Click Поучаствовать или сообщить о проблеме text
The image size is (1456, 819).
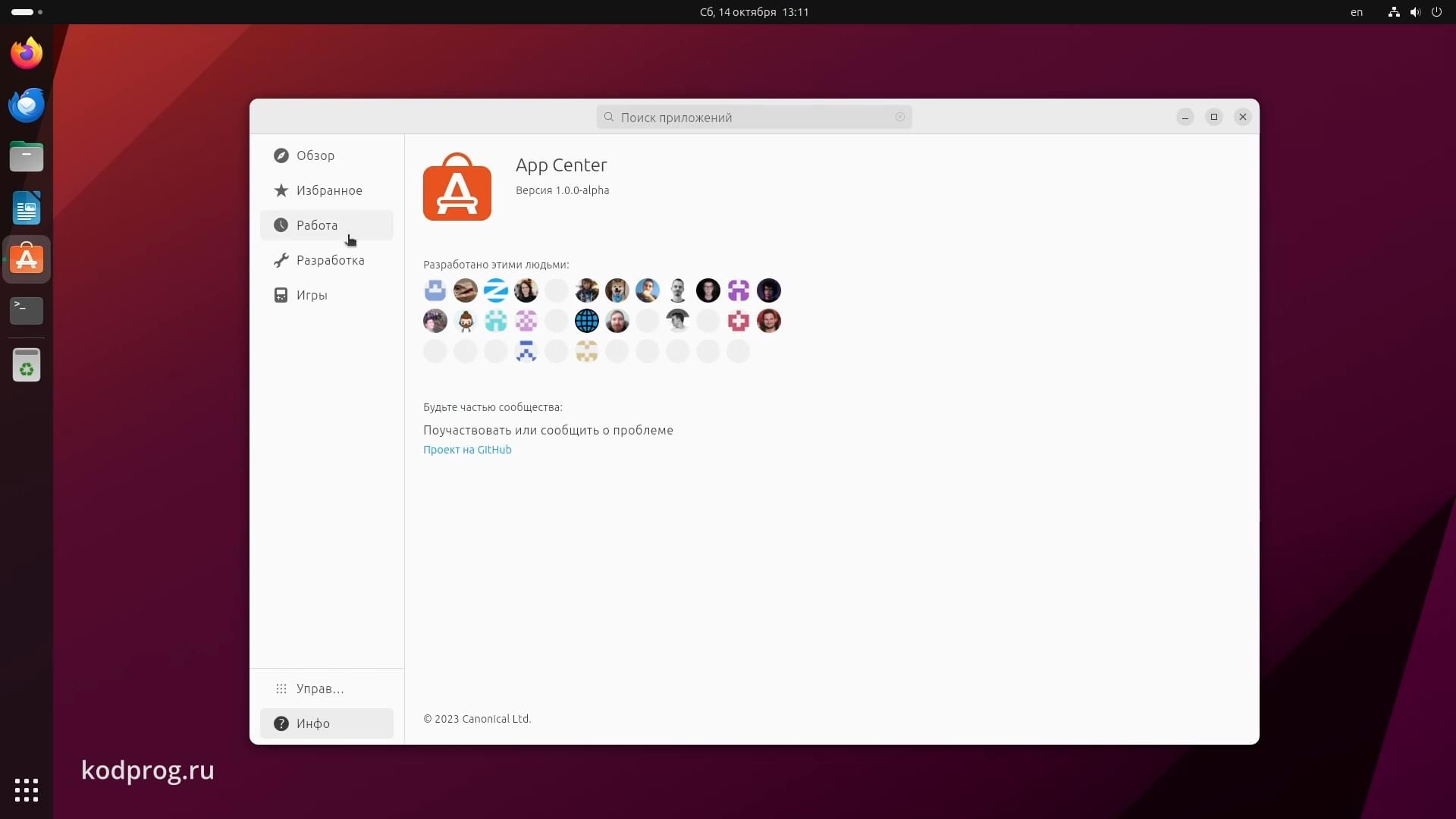pos(548,430)
